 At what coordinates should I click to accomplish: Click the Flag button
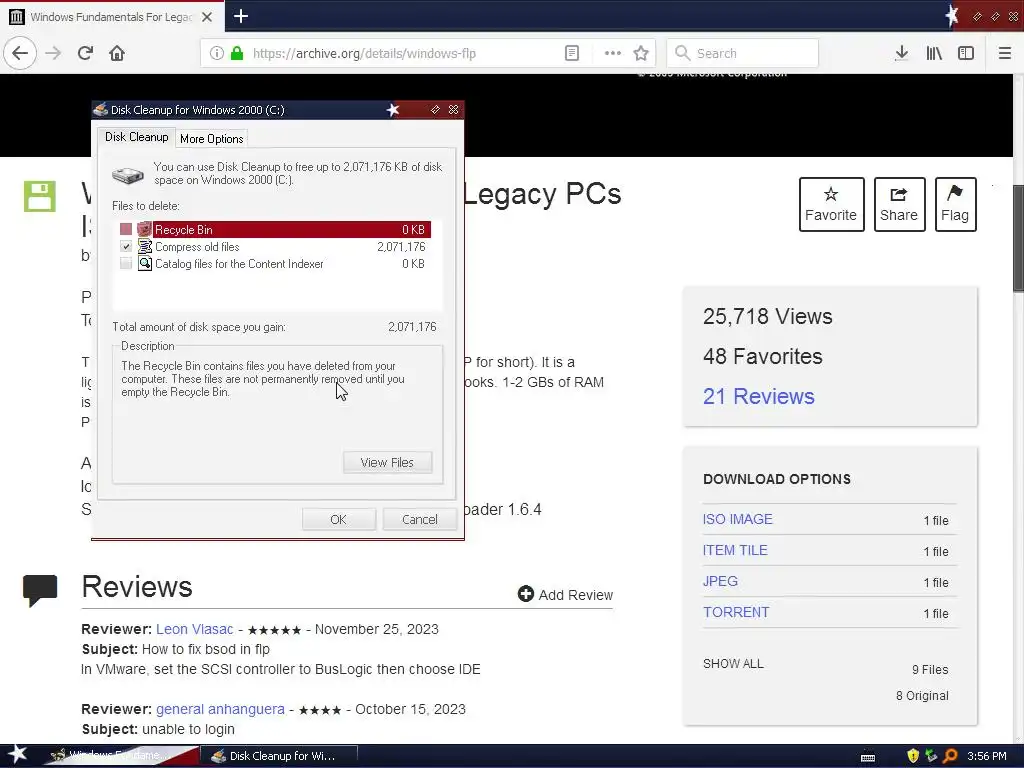coord(955,204)
